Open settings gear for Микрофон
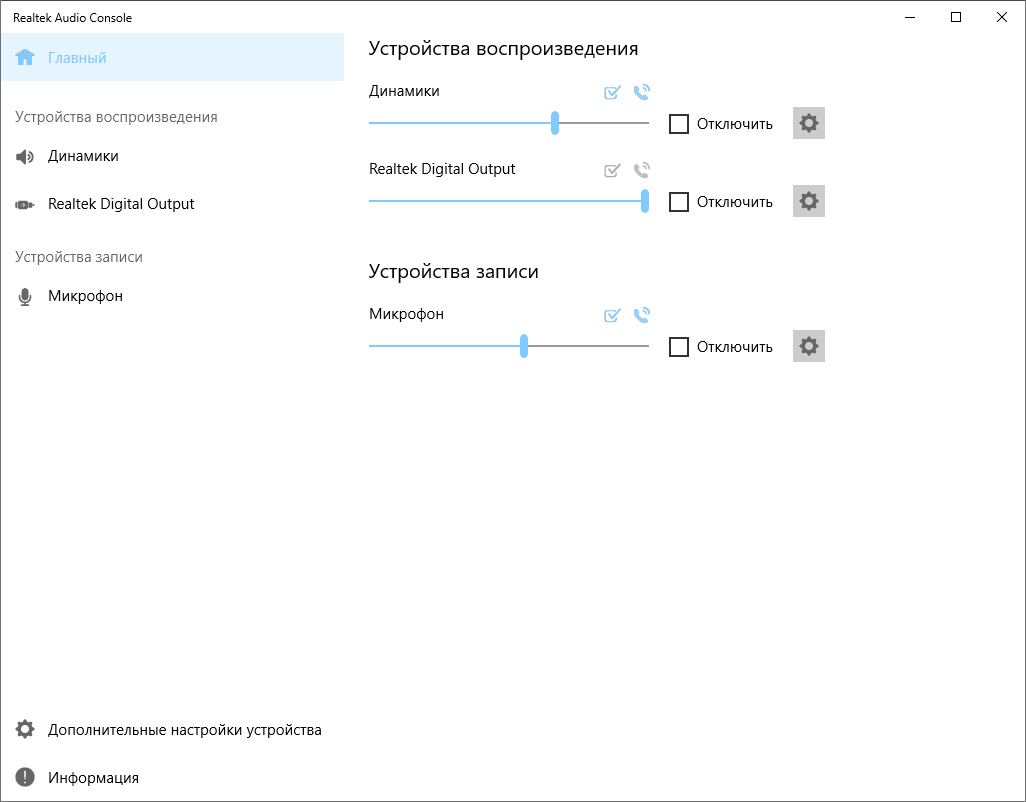Image resolution: width=1026 pixels, height=802 pixels. tap(809, 347)
